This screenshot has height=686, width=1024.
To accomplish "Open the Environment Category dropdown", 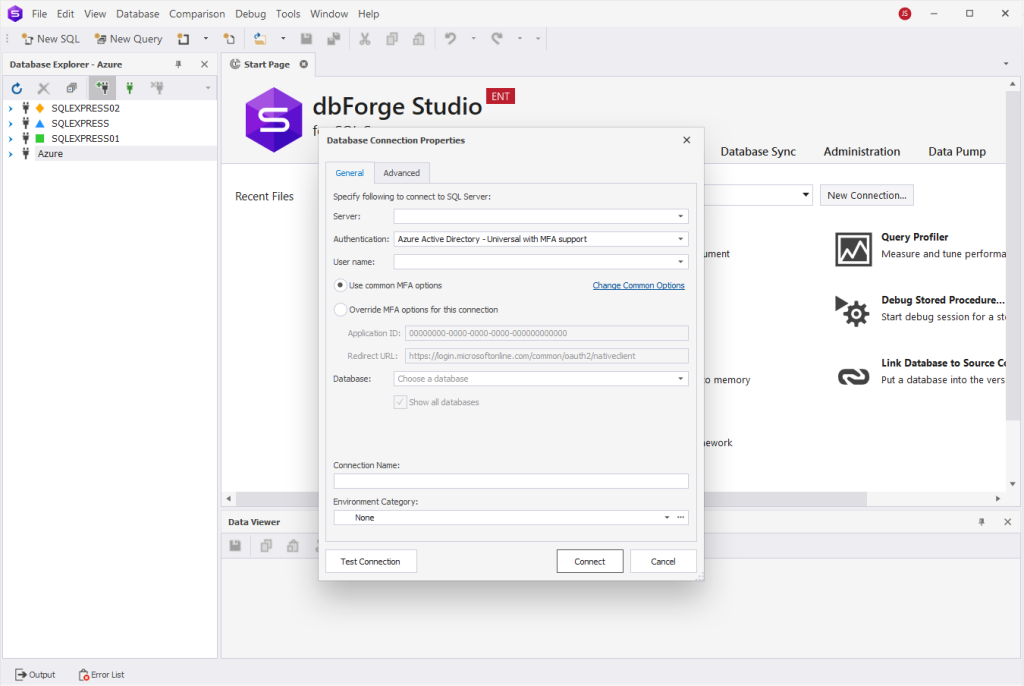I will click(666, 517).
